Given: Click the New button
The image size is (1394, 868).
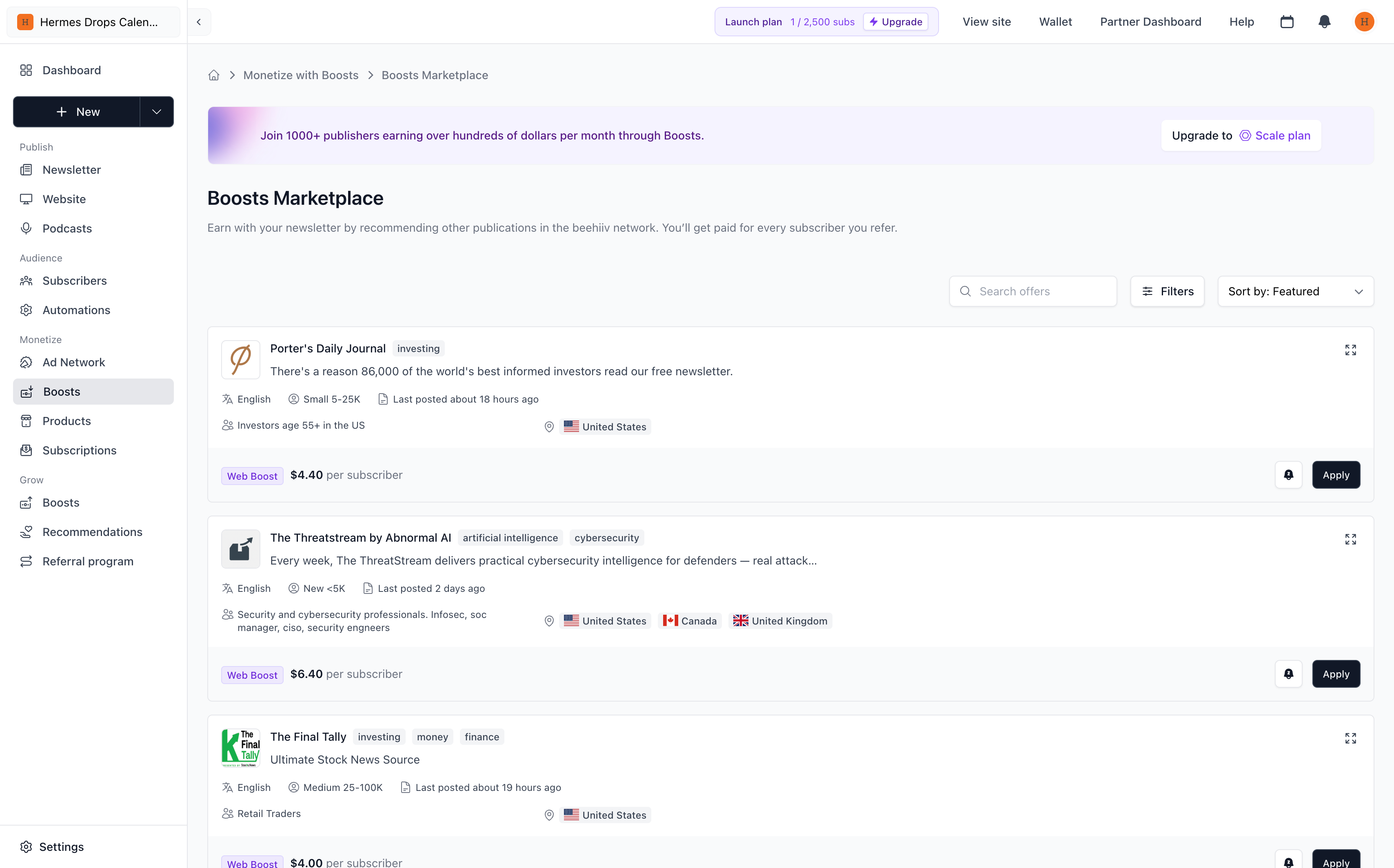Looking at the screenshot, I should (x=76, y=112).
